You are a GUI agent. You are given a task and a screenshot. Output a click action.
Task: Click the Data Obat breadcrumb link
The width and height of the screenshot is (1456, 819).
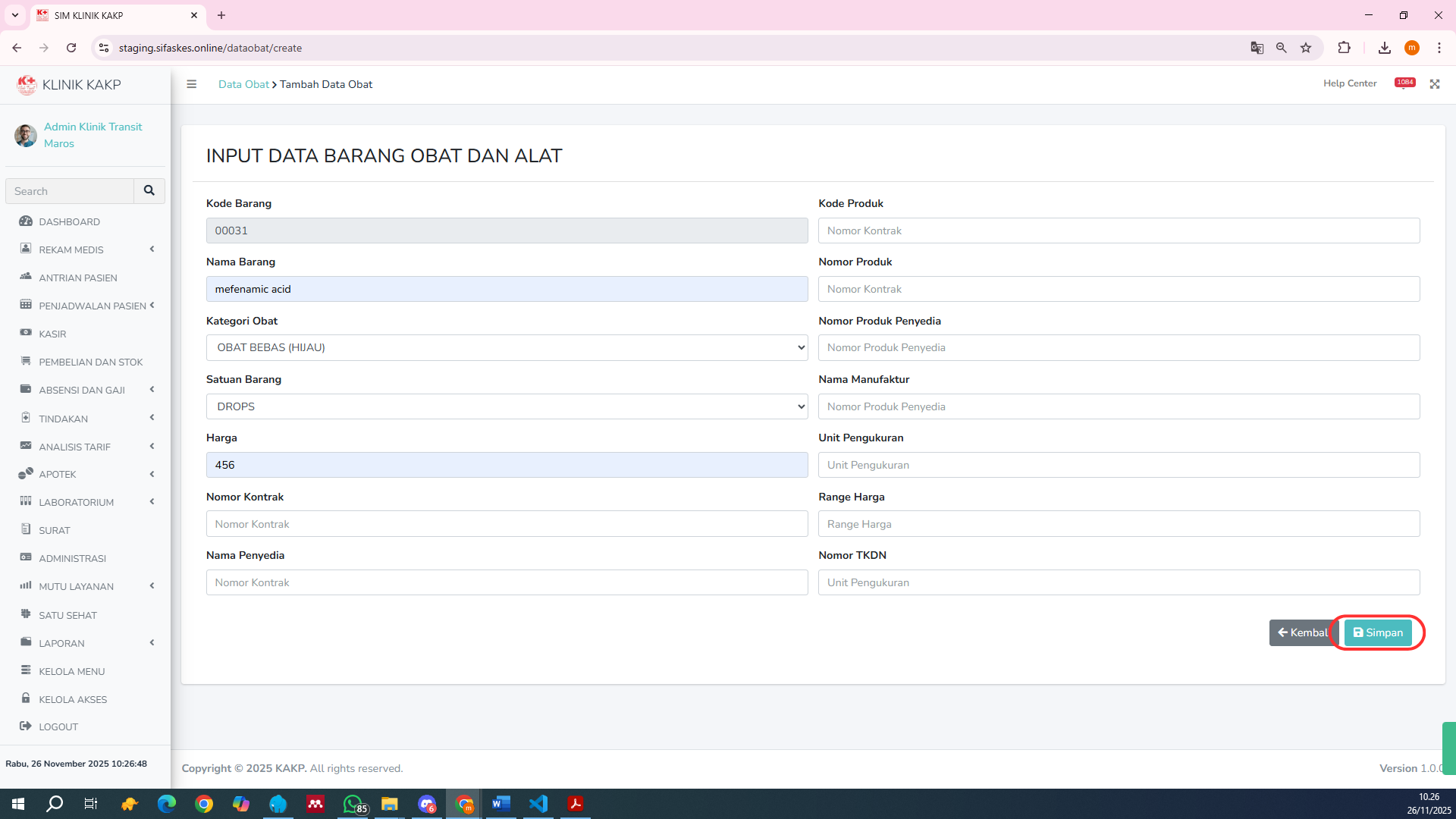point(243,84)
